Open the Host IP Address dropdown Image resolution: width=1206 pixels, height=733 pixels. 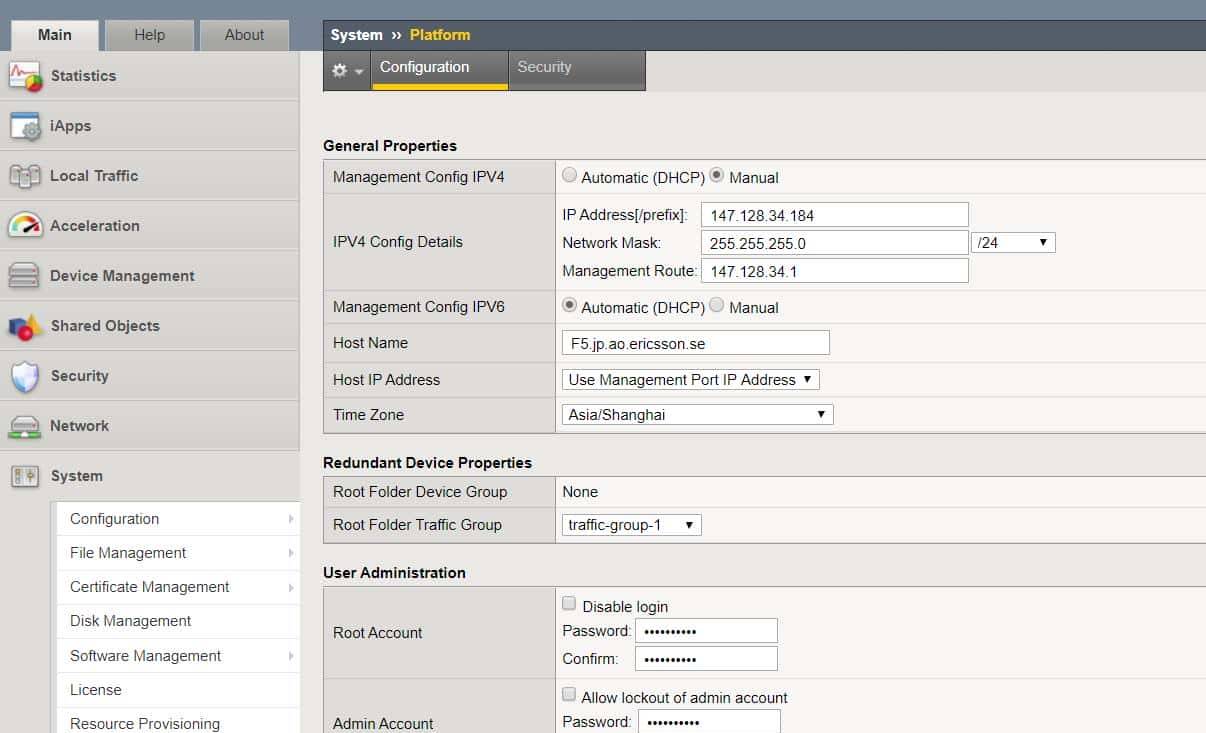click(x=690, y=380)
